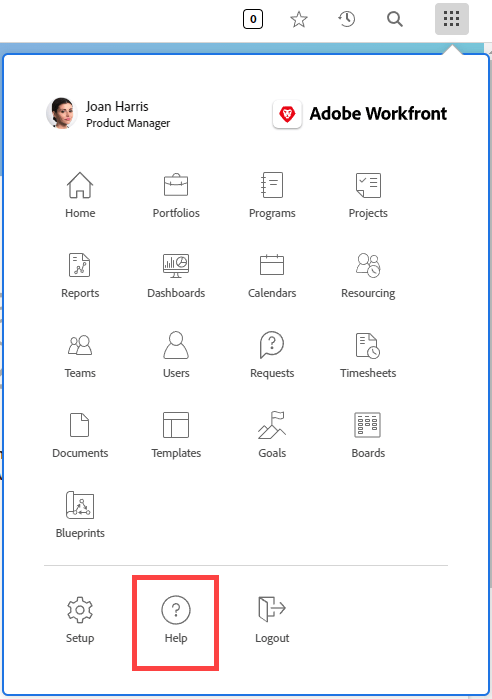Click Joan Harris profile picture
This screenshot has height=699, width=492.
click(62, 113)
